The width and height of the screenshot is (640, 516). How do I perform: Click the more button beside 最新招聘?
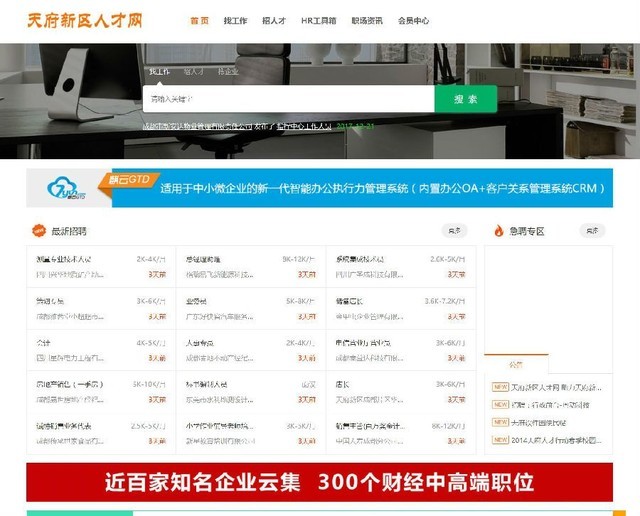[x=455, y=231]
